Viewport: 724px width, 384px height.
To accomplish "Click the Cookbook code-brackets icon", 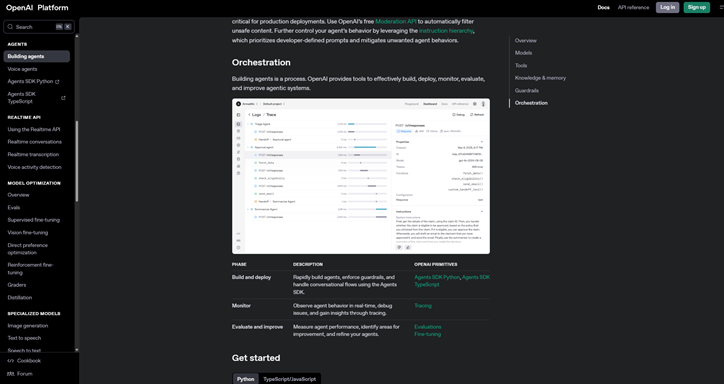I will (11, 361).
